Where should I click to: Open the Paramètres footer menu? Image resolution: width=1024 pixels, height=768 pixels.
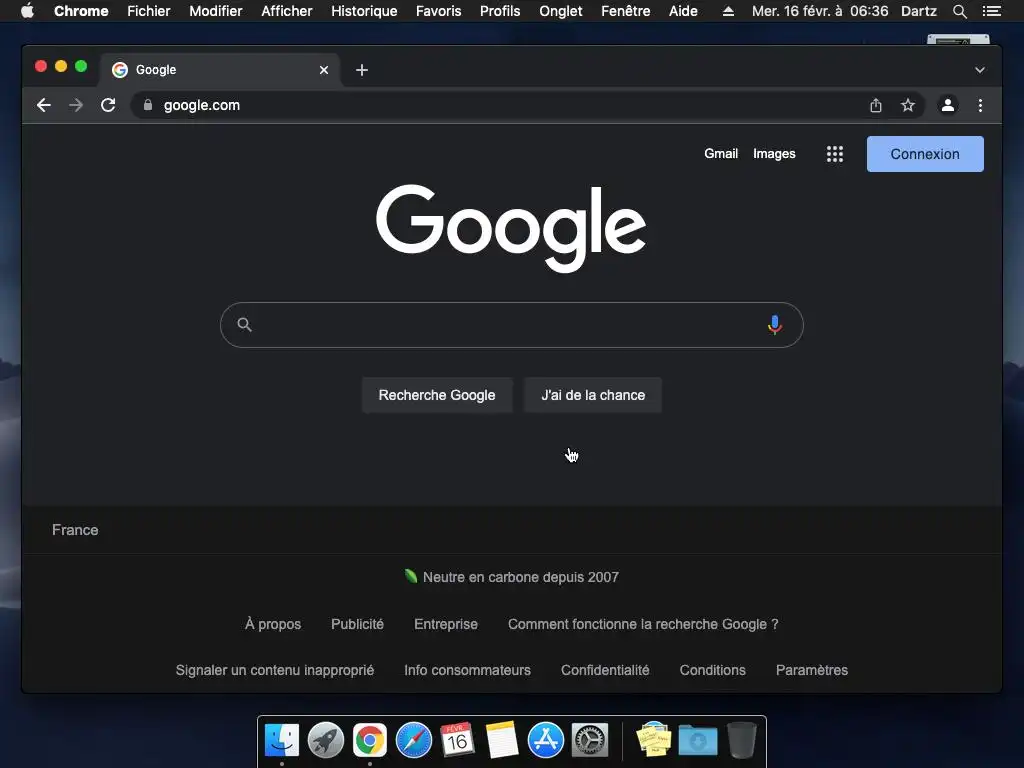812,670
